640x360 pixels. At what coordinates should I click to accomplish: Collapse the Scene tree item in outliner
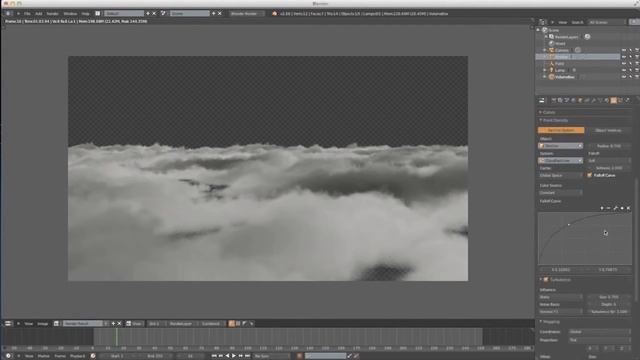(538, 30)
